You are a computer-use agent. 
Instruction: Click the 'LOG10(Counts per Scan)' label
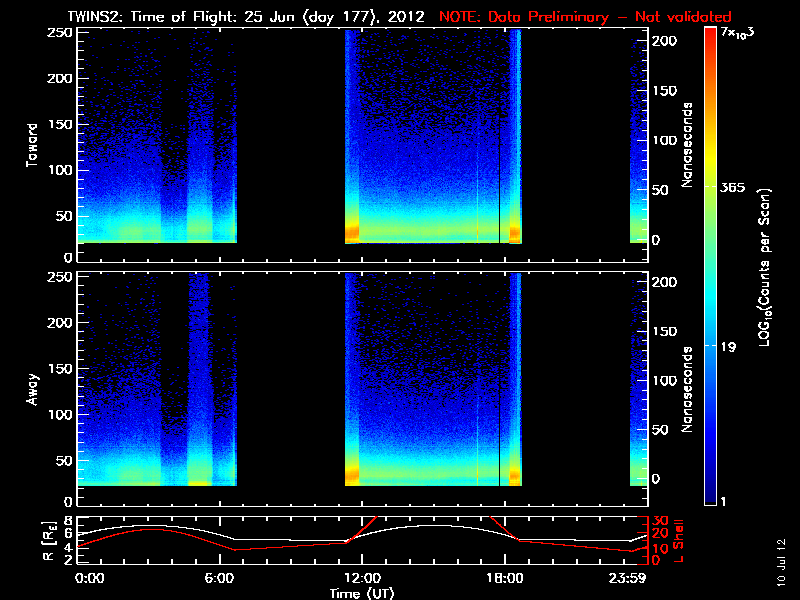[x=765, y=266]
